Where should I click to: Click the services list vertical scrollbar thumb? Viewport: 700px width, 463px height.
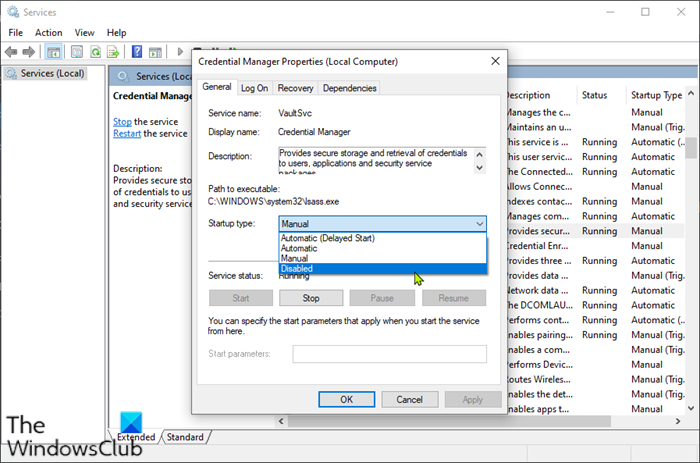(x=691, y=148)
